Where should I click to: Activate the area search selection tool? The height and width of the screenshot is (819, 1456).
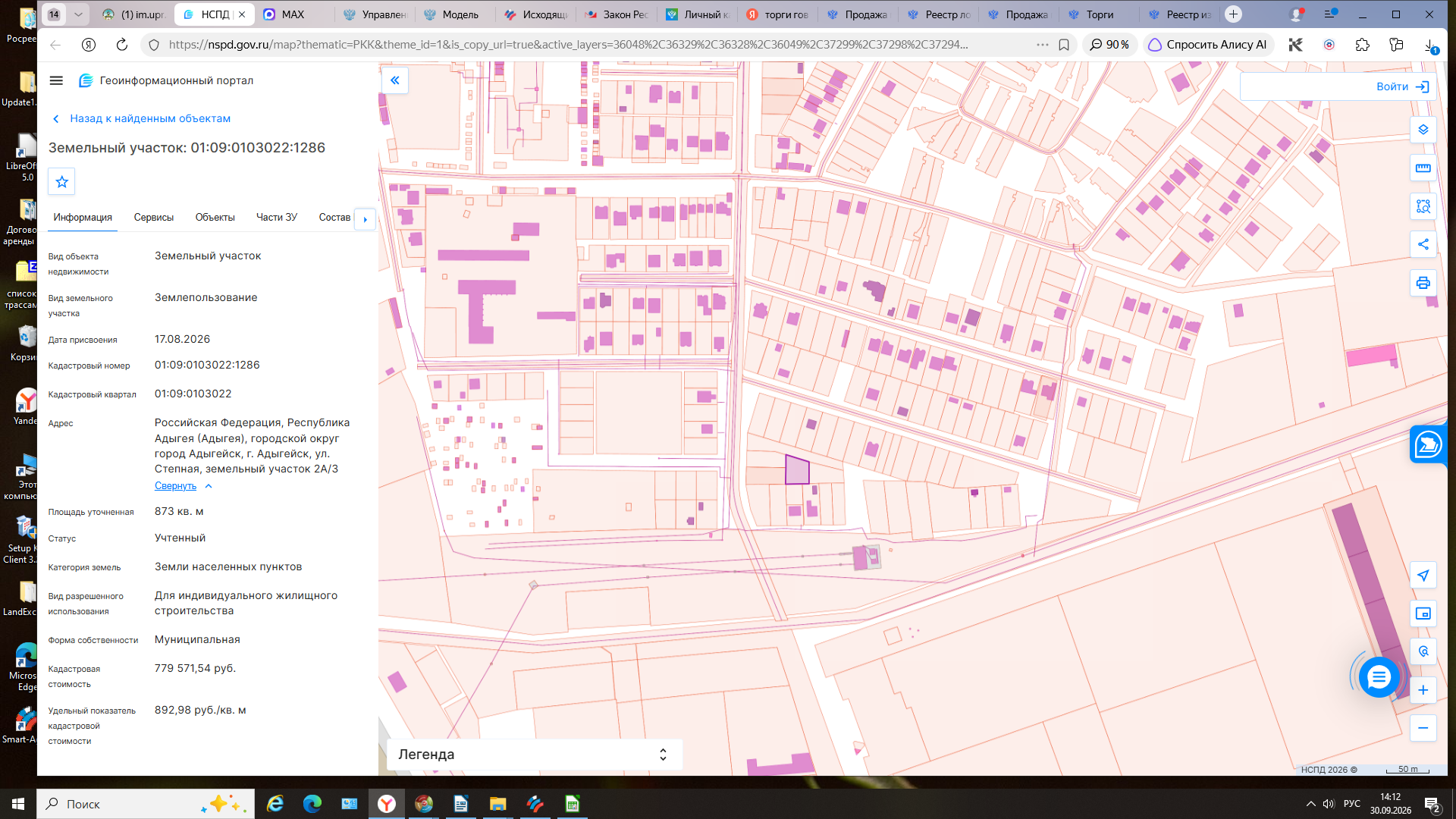pos(1423,206)
